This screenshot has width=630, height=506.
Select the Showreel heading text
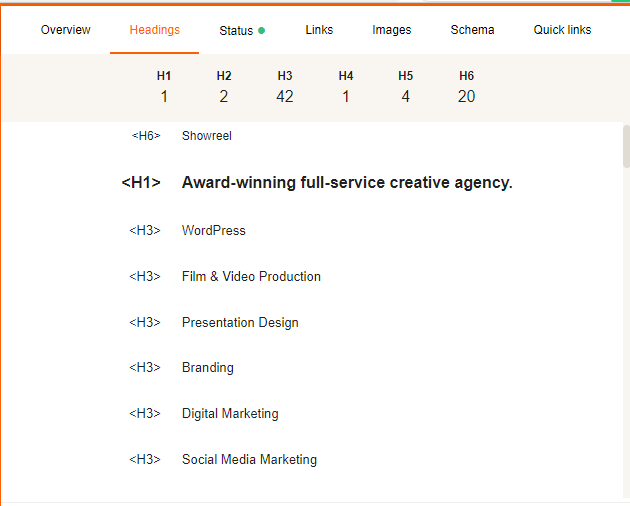[207, 136]
